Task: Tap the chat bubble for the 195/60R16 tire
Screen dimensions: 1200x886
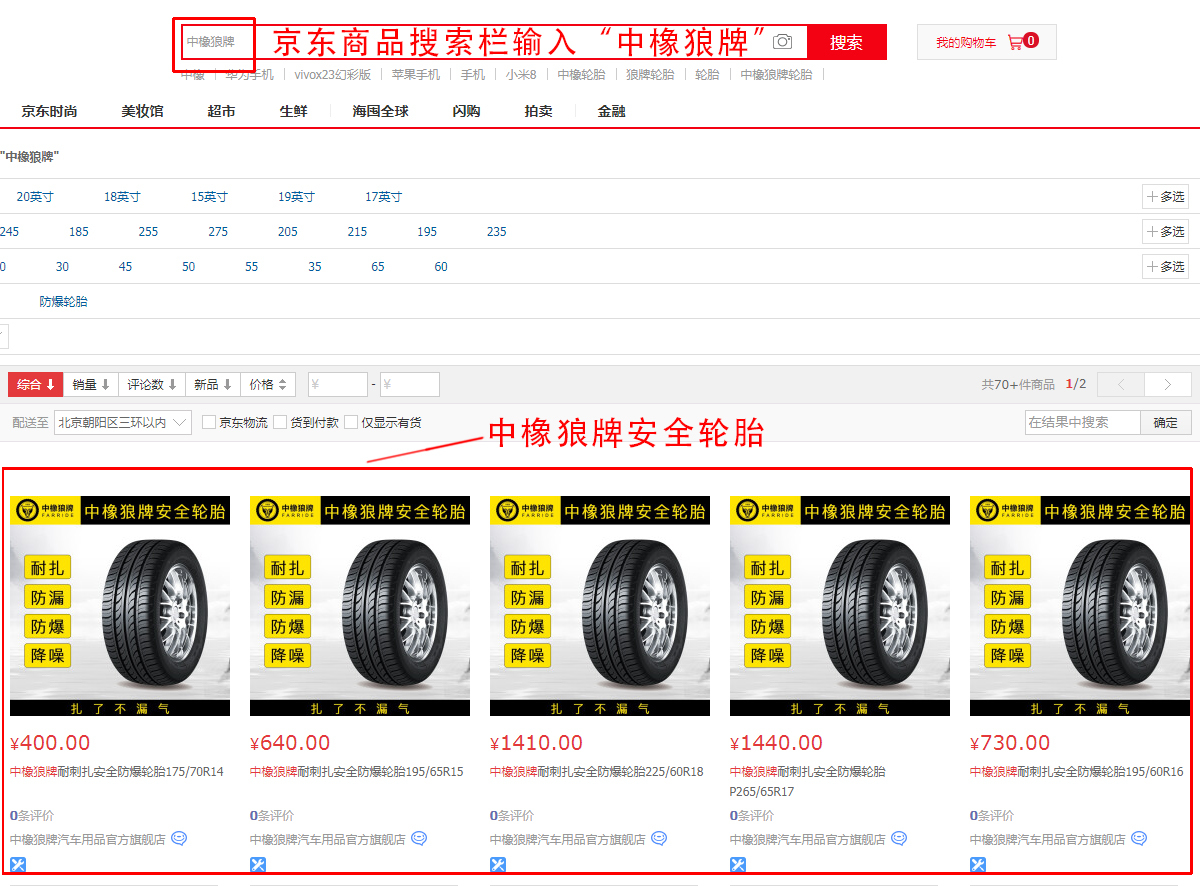Action: coord(1139,839)
